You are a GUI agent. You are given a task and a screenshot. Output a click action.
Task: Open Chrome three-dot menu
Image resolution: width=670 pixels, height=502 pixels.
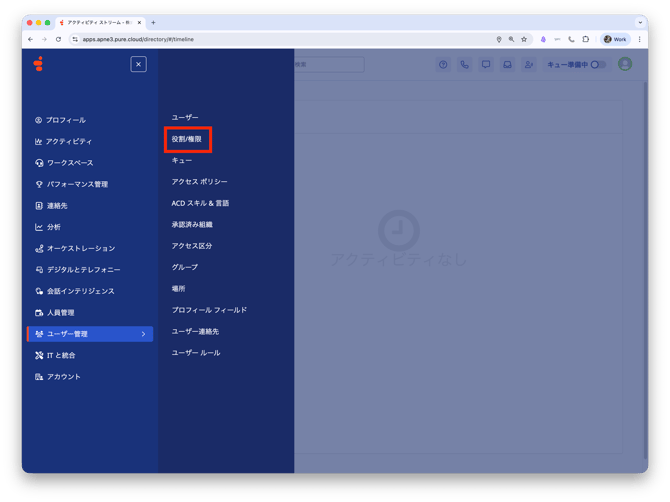(x=640, y=39)
